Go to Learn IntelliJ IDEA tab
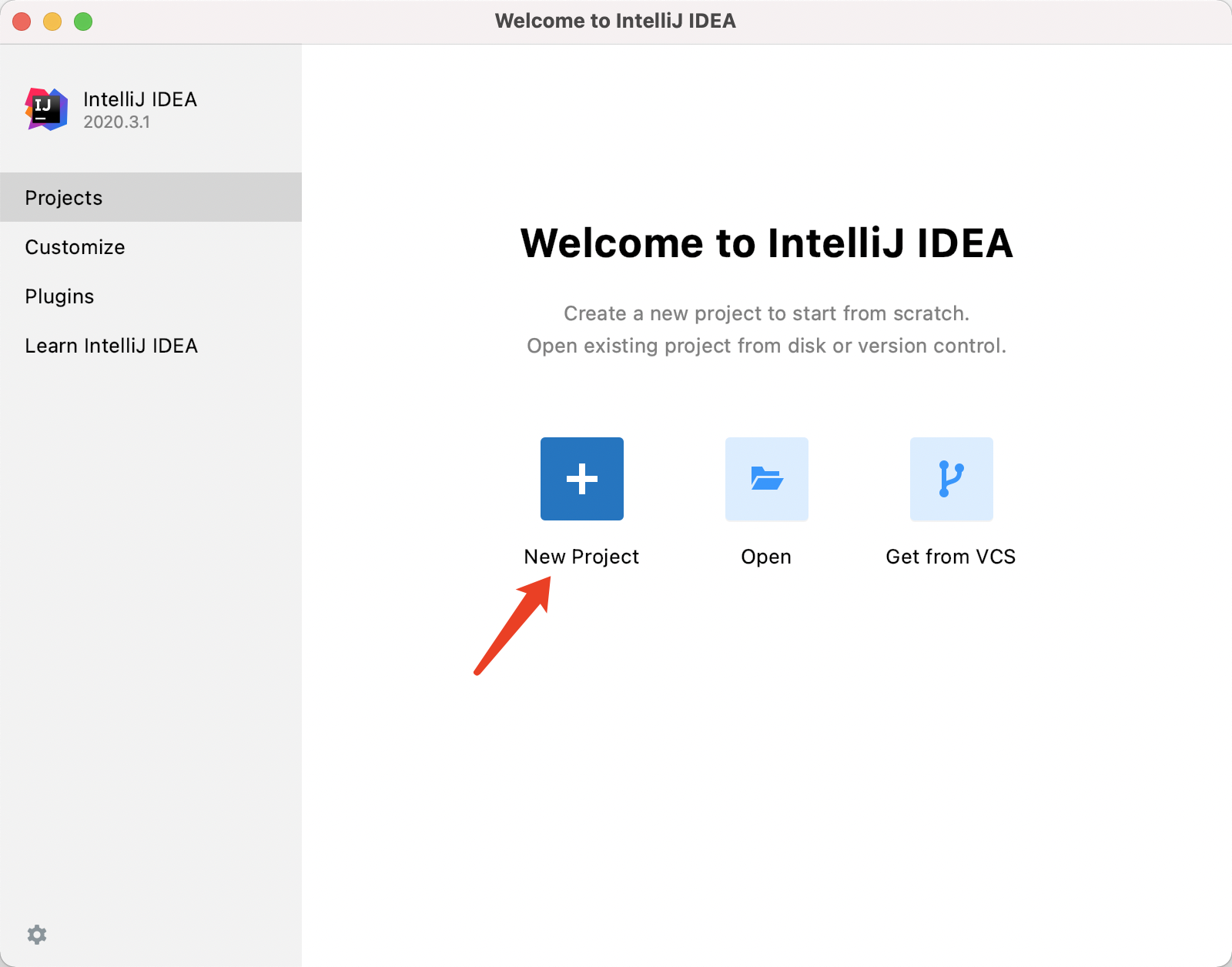1232x967 pixels. [151, 345]
